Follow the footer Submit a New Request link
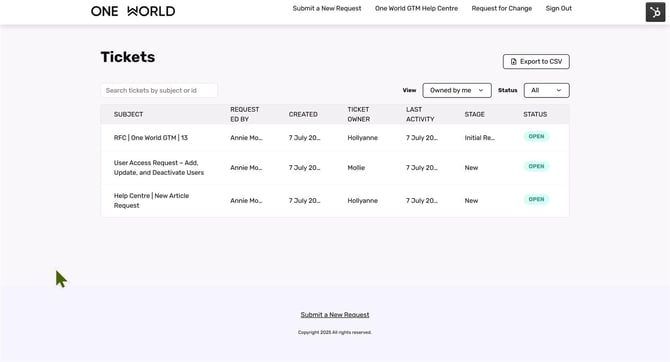 pyautogui.click(x=335, y=315)
